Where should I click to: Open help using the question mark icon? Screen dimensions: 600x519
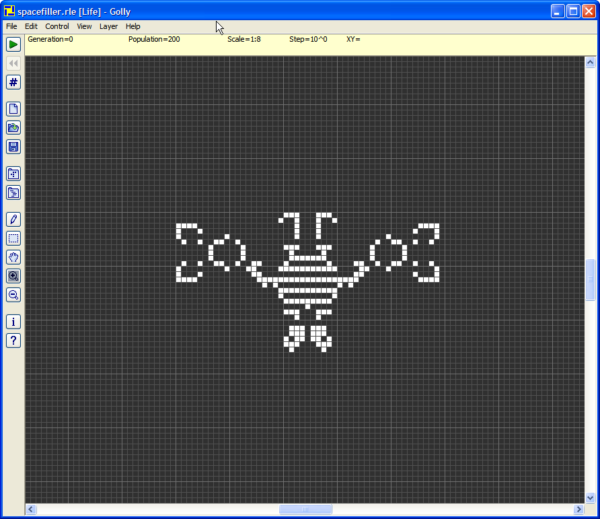pos(13,341)
